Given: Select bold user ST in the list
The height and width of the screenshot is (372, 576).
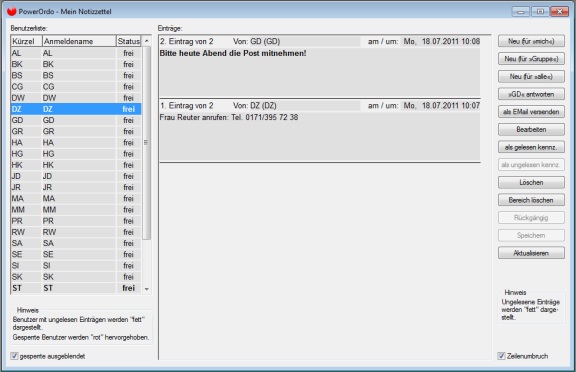Looking at the screenshot, I should 76,288.
